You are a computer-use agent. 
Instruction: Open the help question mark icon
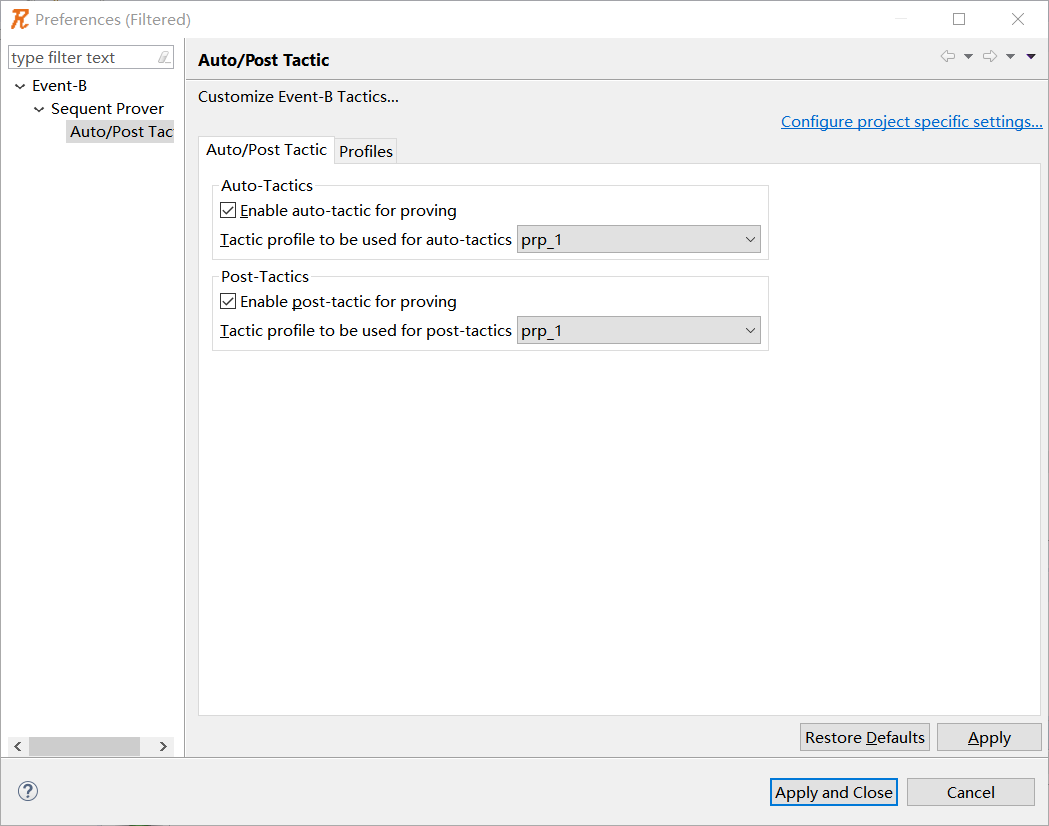[x=27, y=791]
